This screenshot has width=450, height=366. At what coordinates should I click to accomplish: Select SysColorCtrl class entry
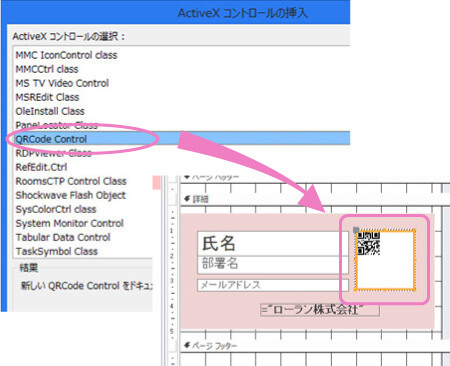click(x=56, y=209)
